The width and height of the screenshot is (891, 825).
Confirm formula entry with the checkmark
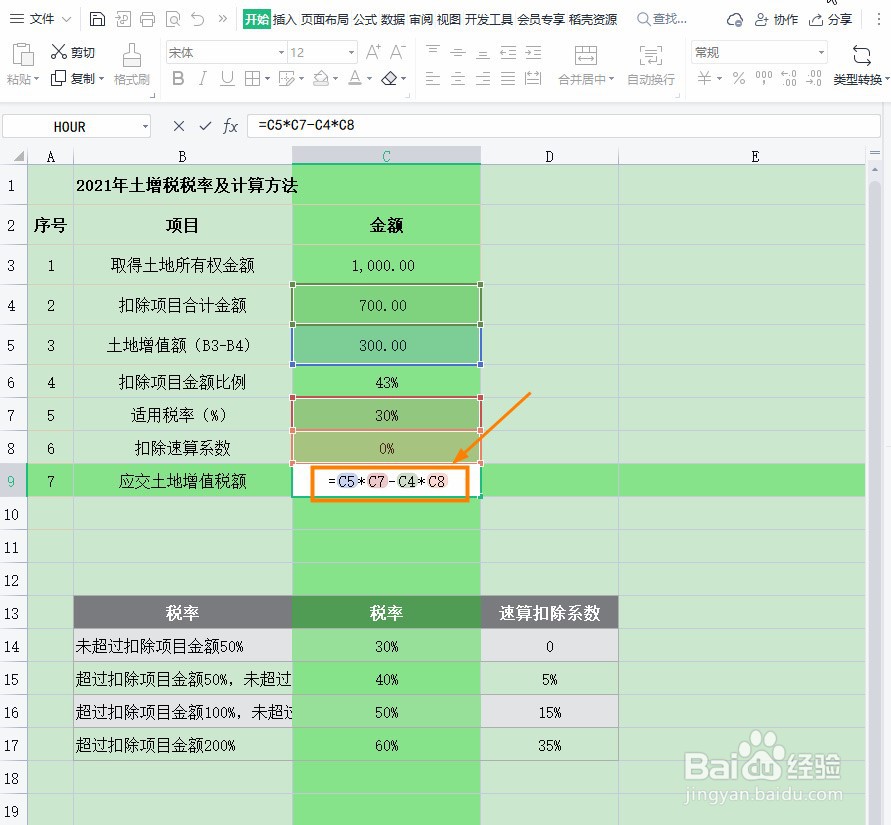(x=203, y=127)
